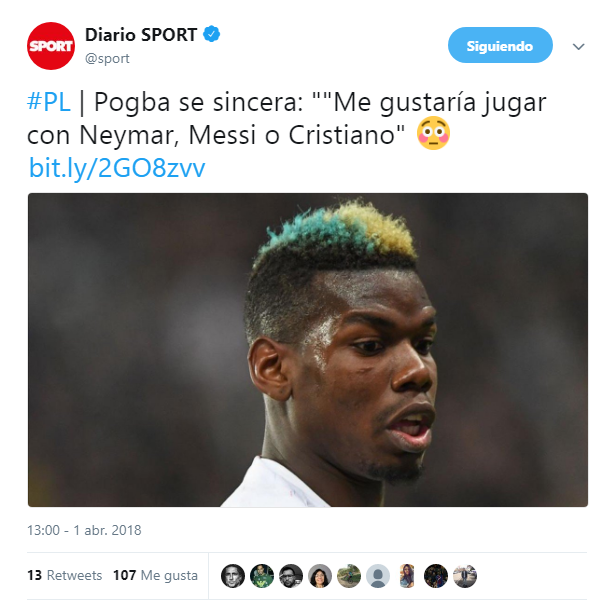The height and width of the screenshot is (600, 612).
Task: Open the rectangular long-haired woman liker avatar
Action: tap(407, 576)
